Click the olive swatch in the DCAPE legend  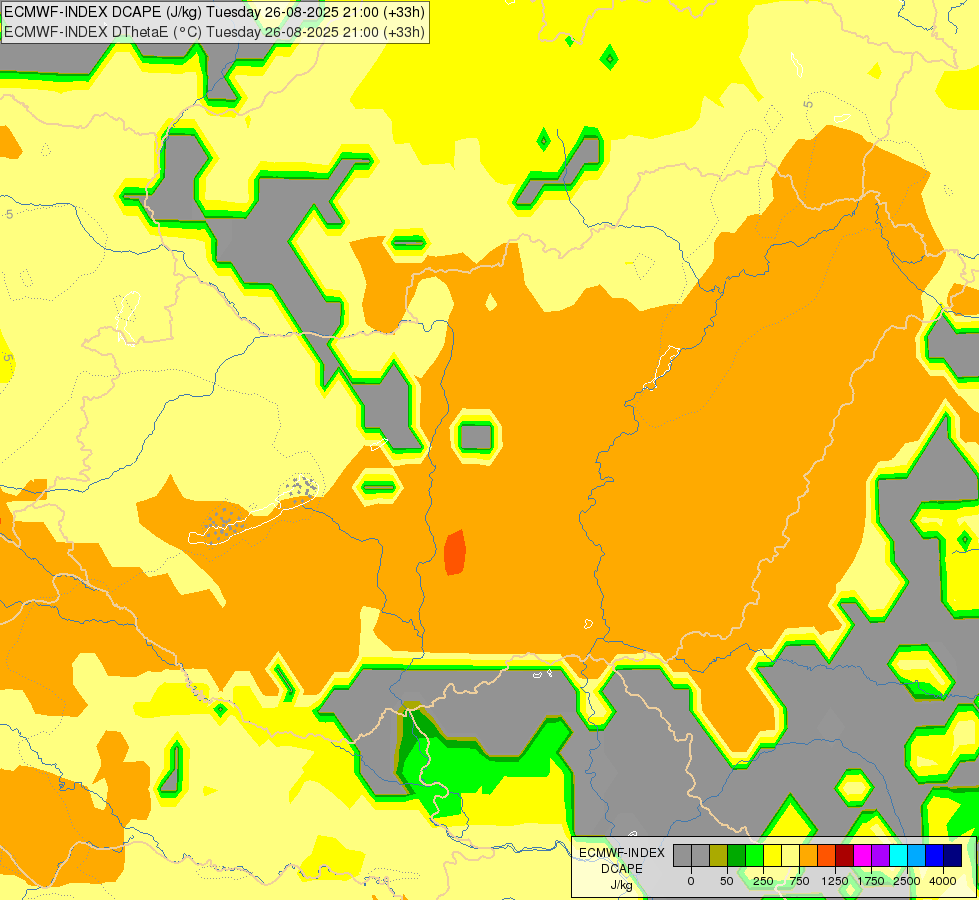(718, 855)
